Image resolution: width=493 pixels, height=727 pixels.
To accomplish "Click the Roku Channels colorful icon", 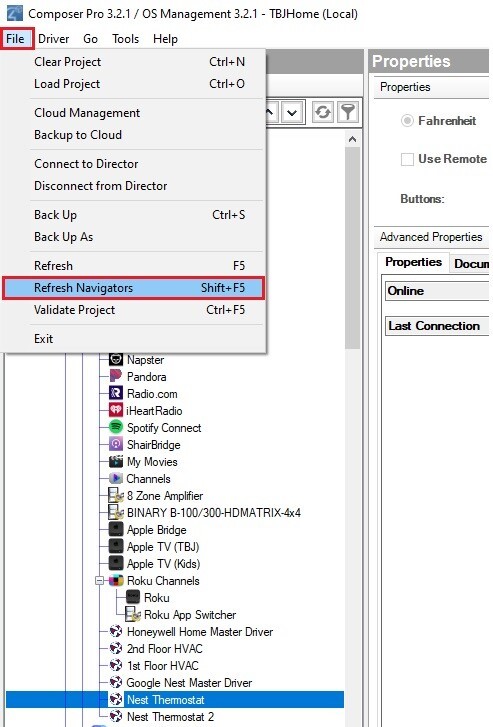I will (115, 580).
